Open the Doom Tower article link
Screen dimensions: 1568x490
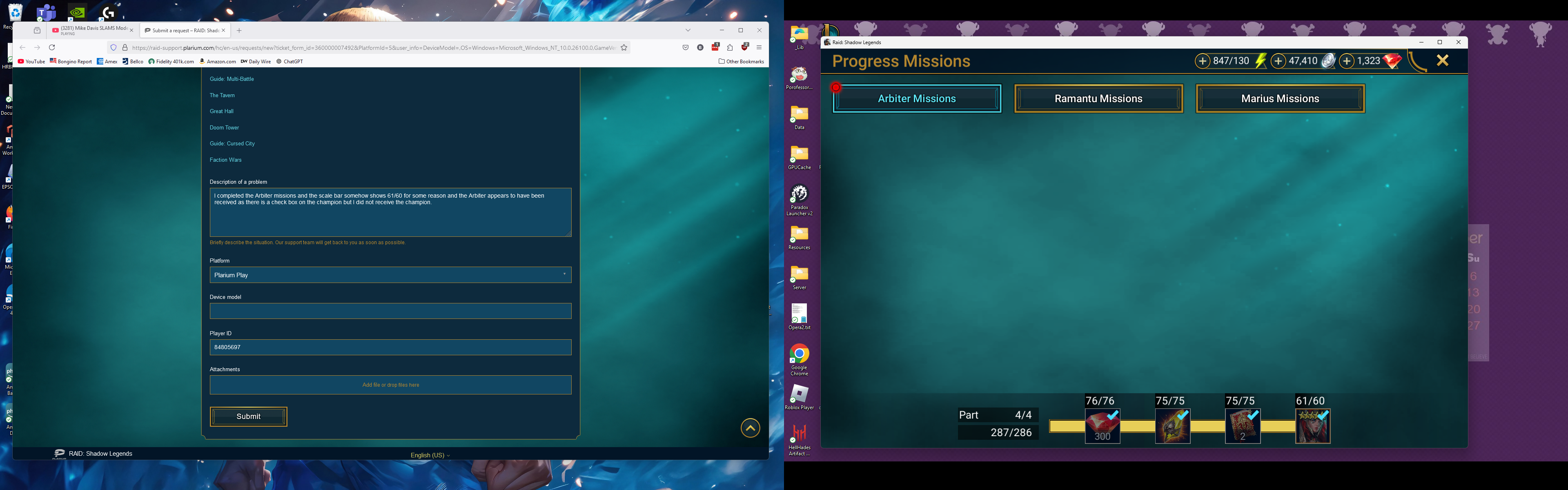click(x=224, y=128)
